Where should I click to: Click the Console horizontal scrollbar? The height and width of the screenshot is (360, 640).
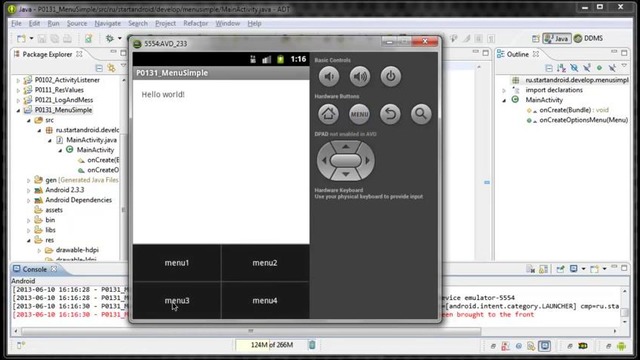point(251,331)
